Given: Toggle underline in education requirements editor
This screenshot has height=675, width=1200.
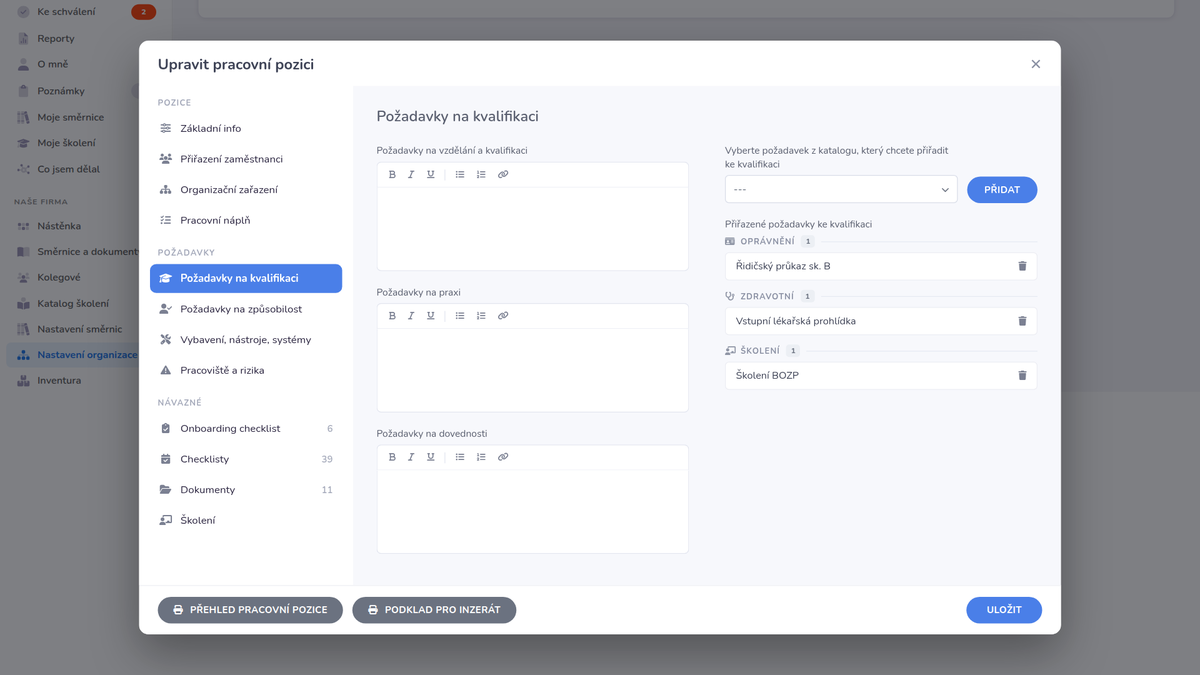Looking at the screenshot, I should (431, 175).
